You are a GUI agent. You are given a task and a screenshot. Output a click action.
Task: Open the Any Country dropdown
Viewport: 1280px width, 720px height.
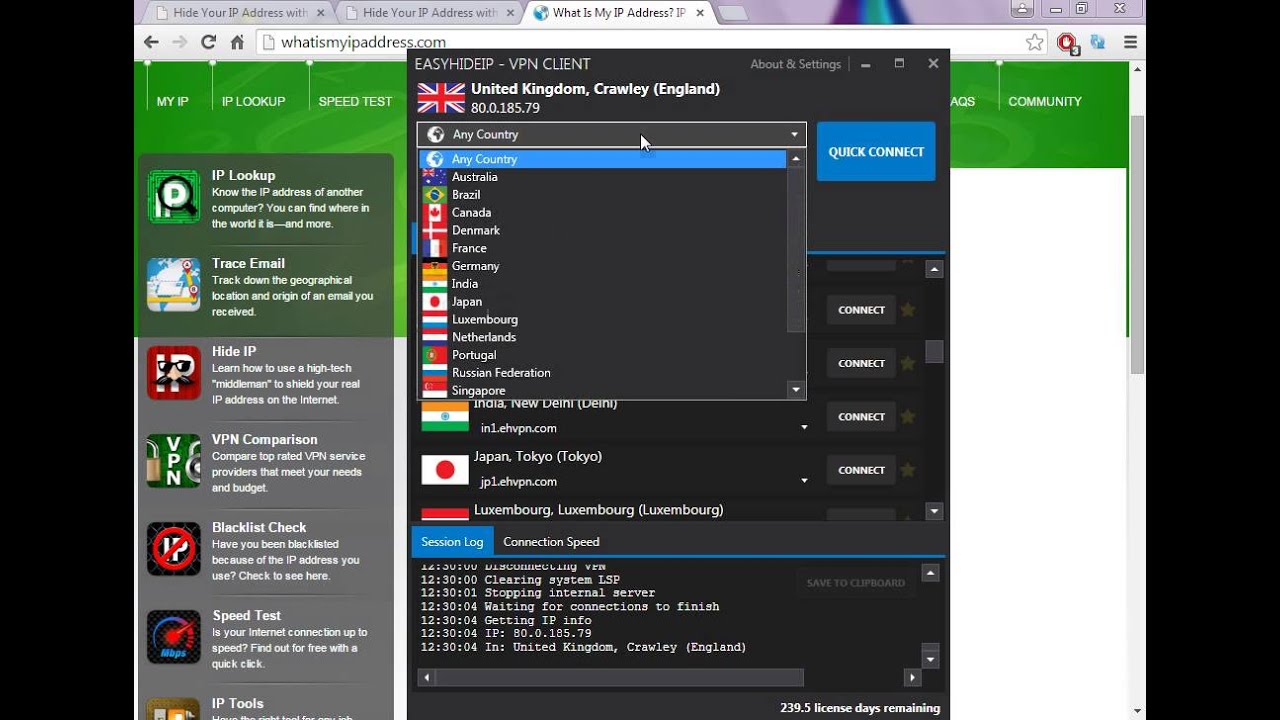tap(611, 134)
